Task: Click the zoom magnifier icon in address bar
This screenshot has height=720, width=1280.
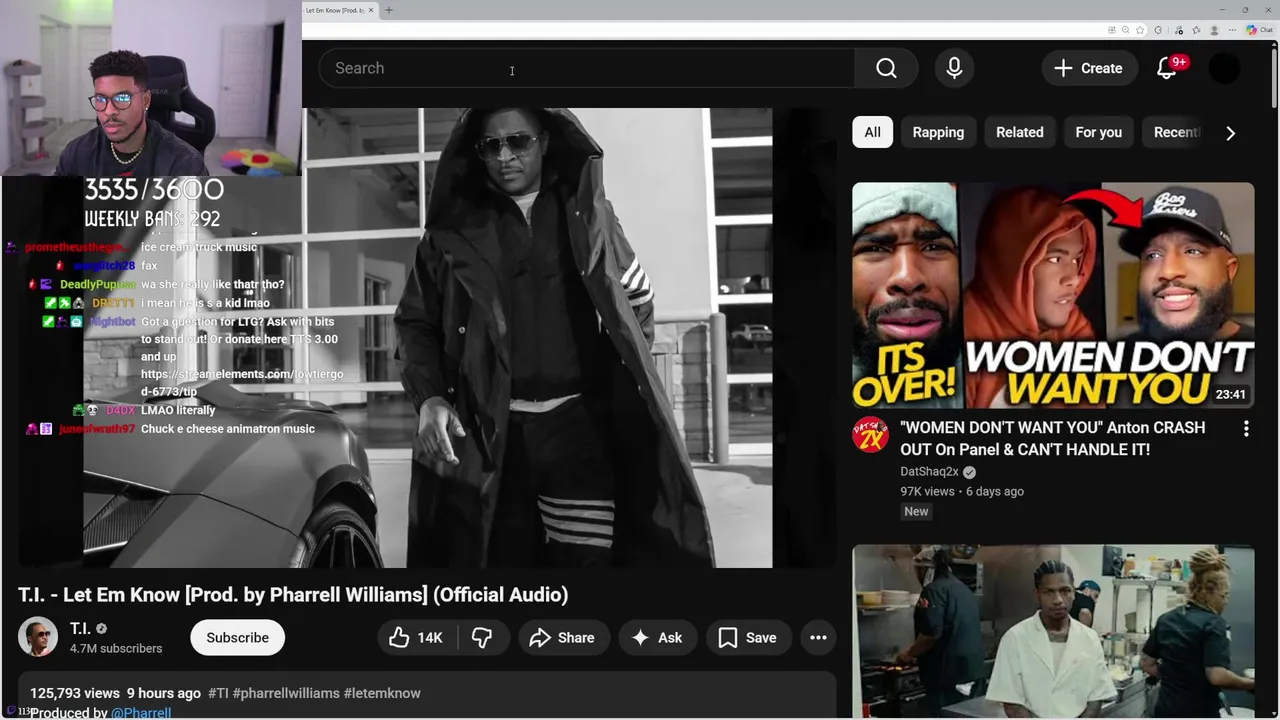Action: (x=1126, y=30)
